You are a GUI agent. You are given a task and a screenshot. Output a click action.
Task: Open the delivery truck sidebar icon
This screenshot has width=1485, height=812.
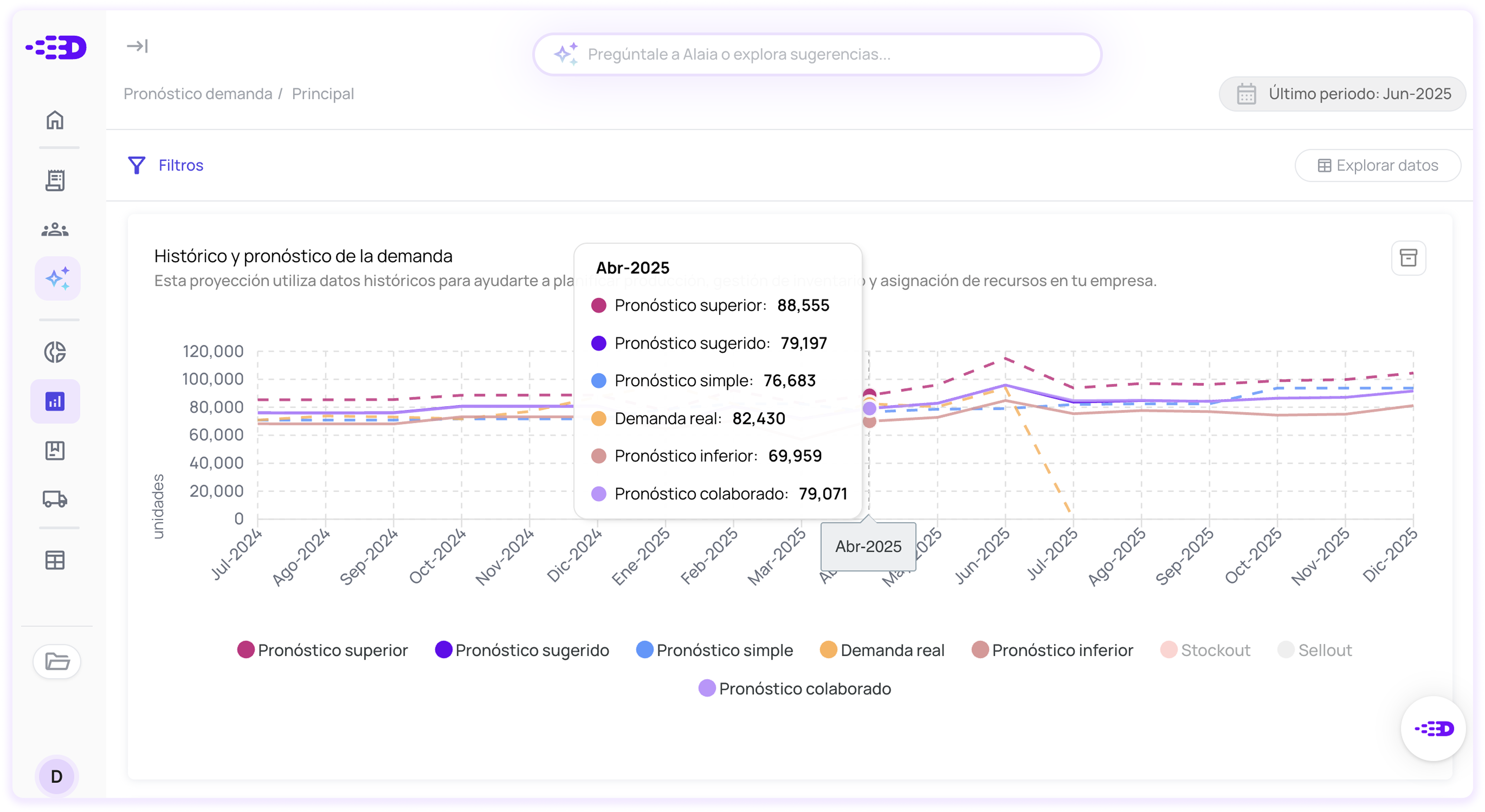tap(55, 499)
